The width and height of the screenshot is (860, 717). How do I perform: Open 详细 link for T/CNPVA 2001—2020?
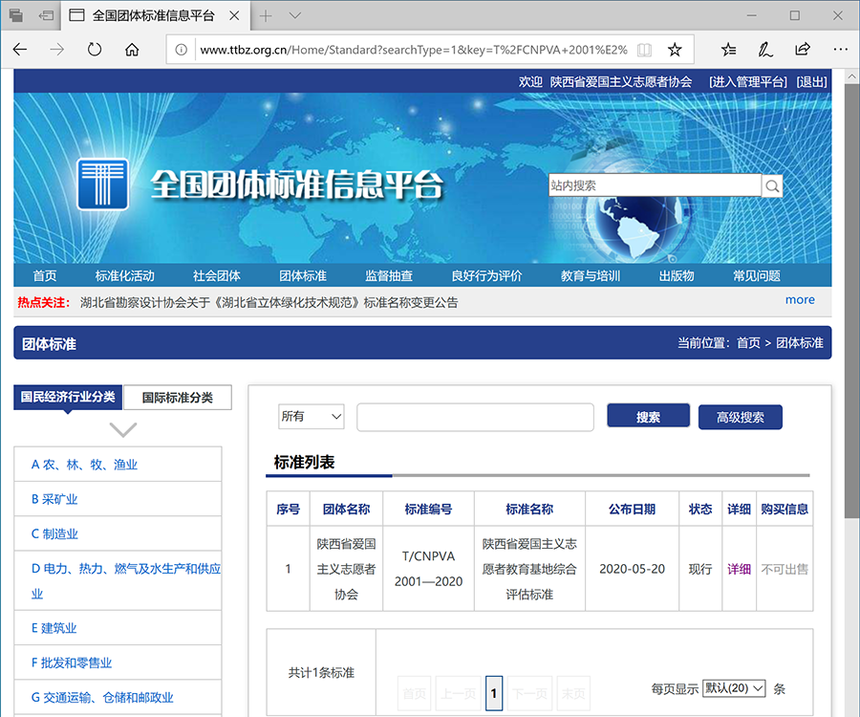(739, 569)
